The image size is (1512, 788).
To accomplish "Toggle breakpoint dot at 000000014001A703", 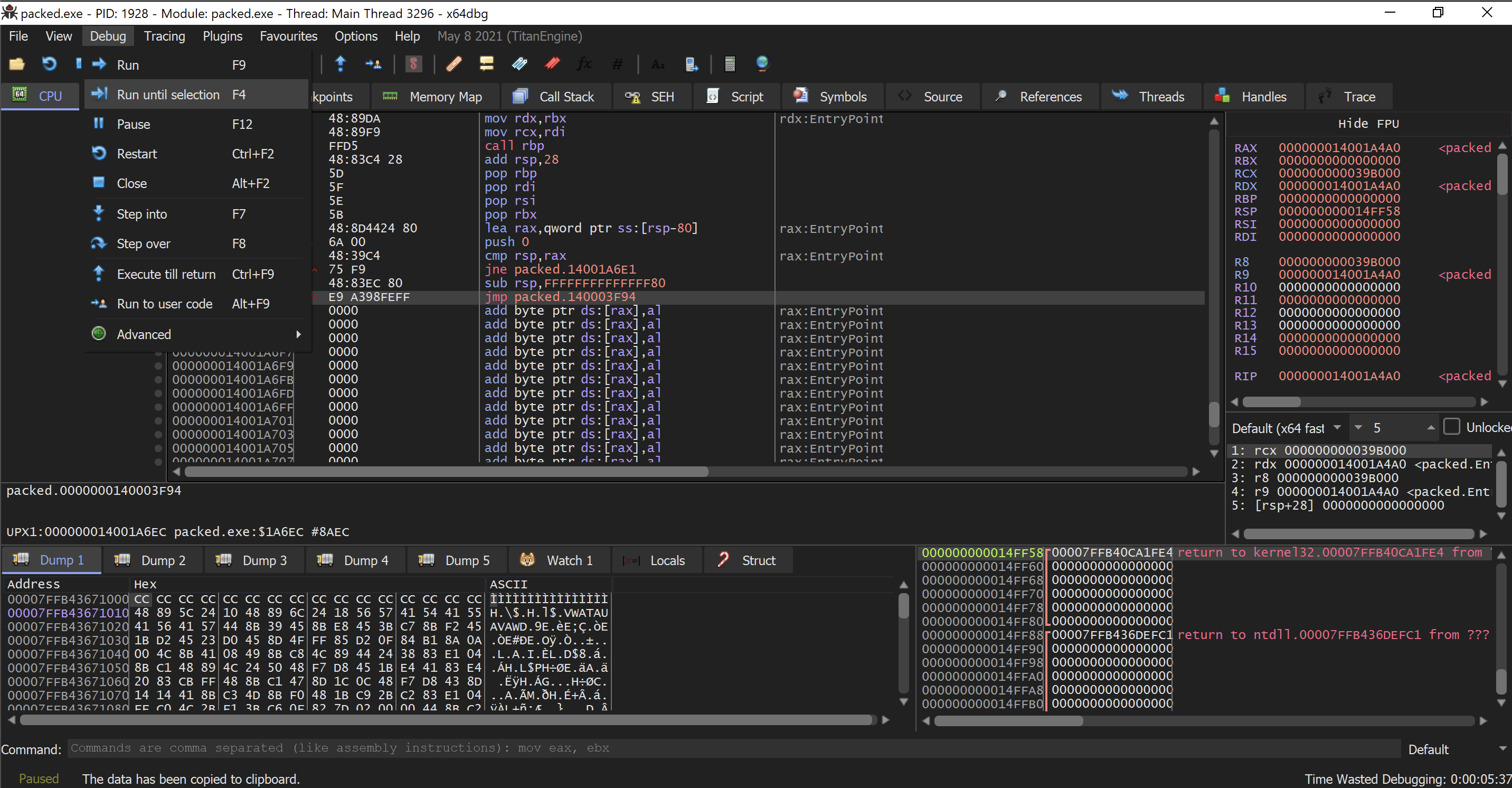I will (x=158, y=435).
